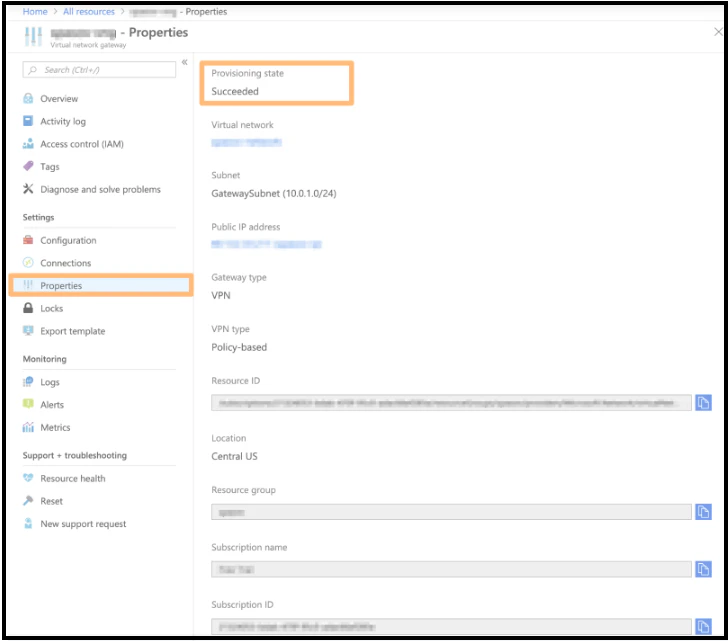Copy the Resource ID to clipboard
Screen dimensions: 728x641
703,402
